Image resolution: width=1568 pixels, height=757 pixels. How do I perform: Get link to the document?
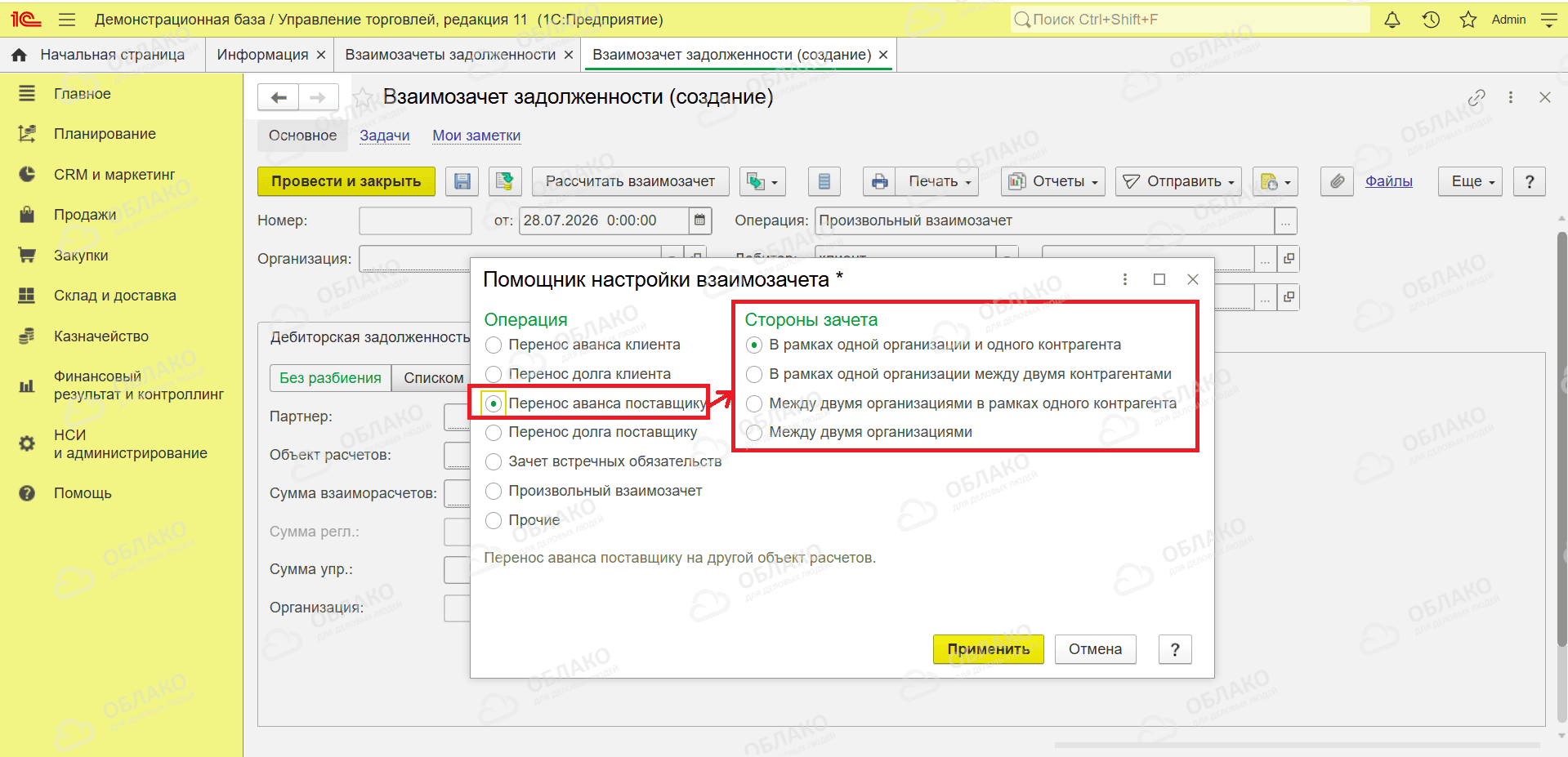tap(1476, 97)
